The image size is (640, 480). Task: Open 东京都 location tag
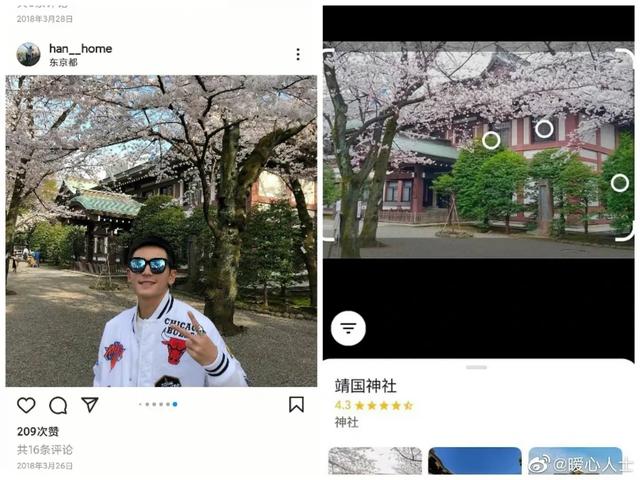pyautogui.click(x=63, y=62)
